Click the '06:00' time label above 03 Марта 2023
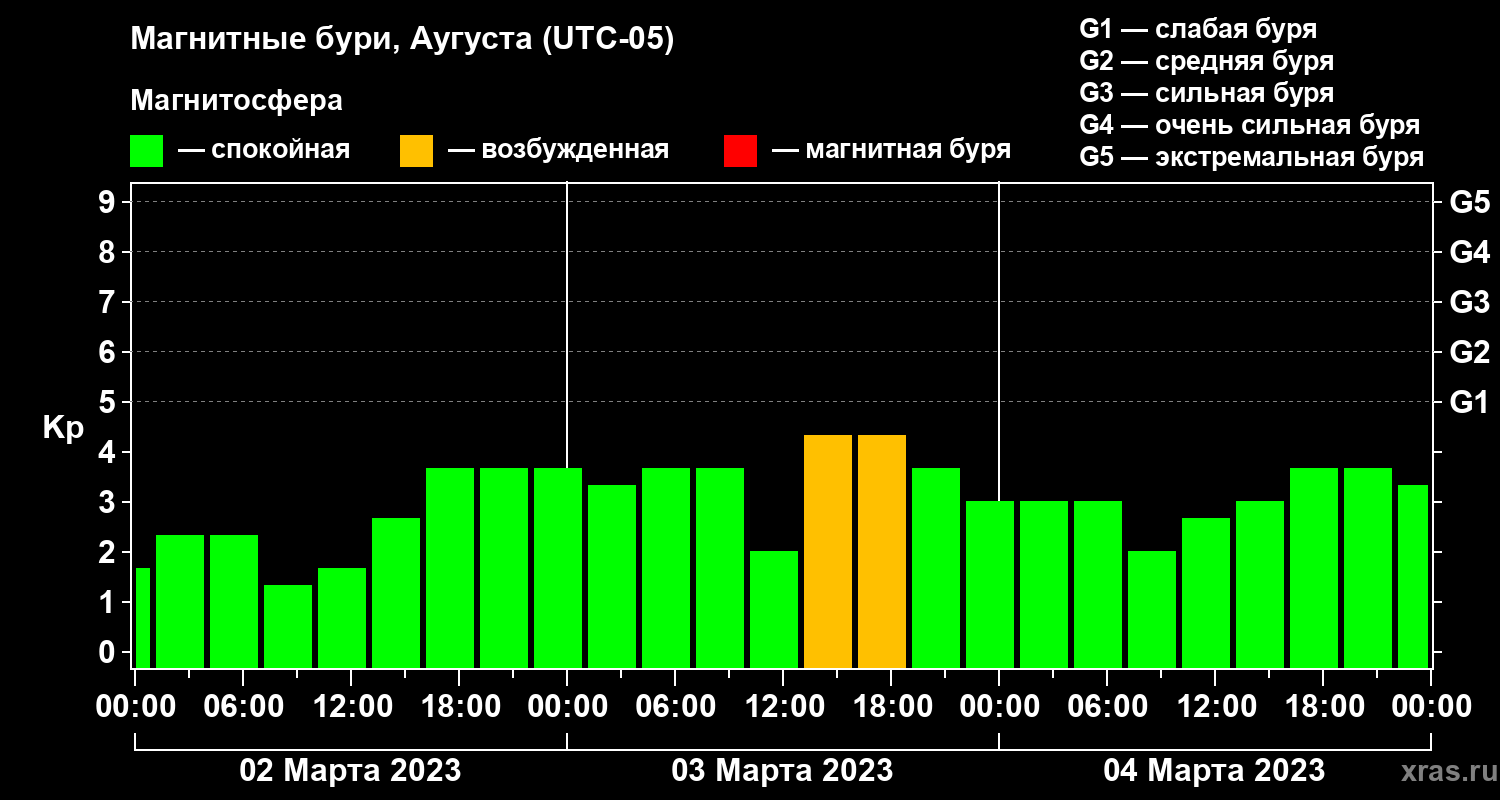 pyautogui.click(x=675, y=707)
